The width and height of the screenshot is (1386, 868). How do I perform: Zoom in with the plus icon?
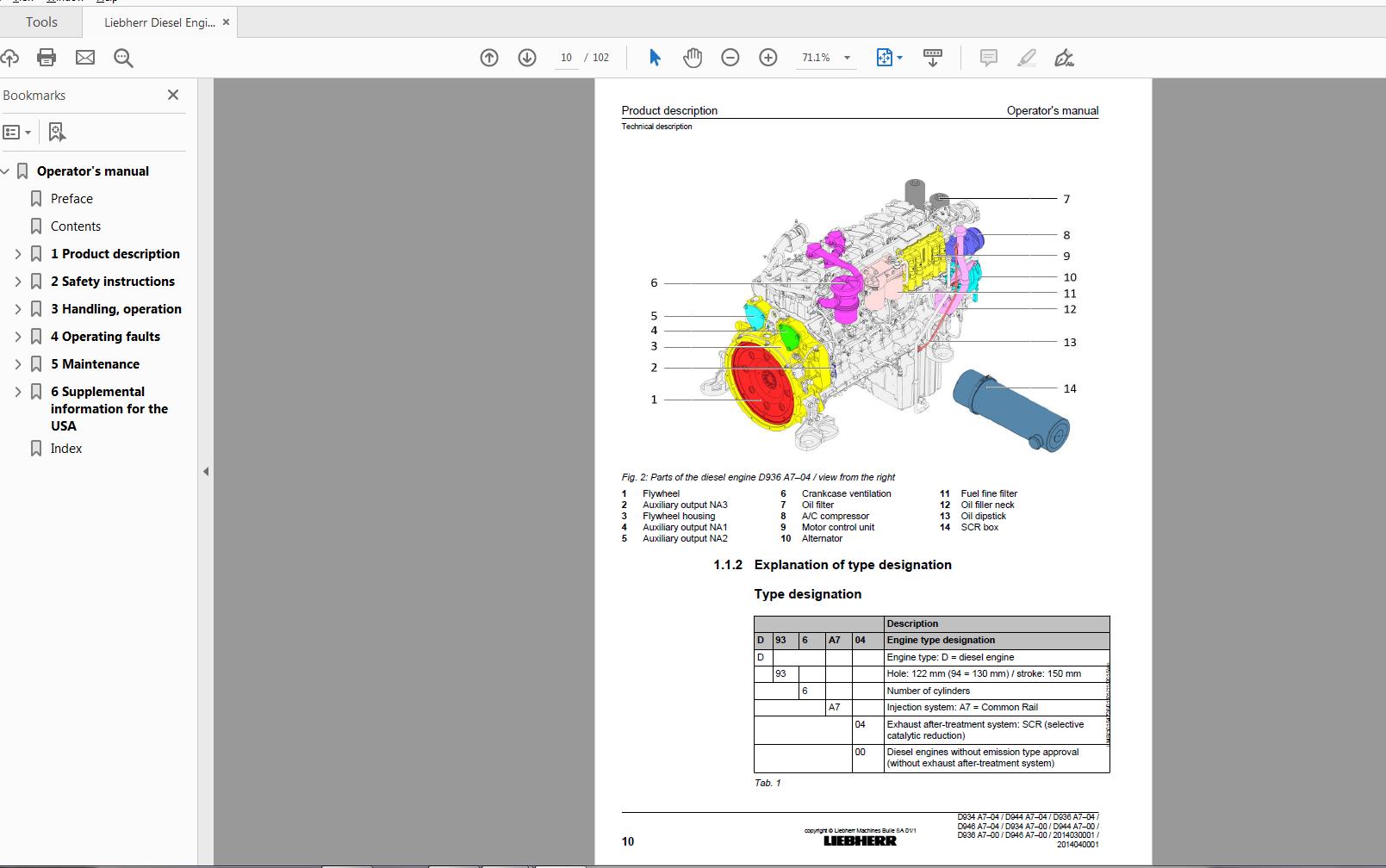(x=768, y=58)
